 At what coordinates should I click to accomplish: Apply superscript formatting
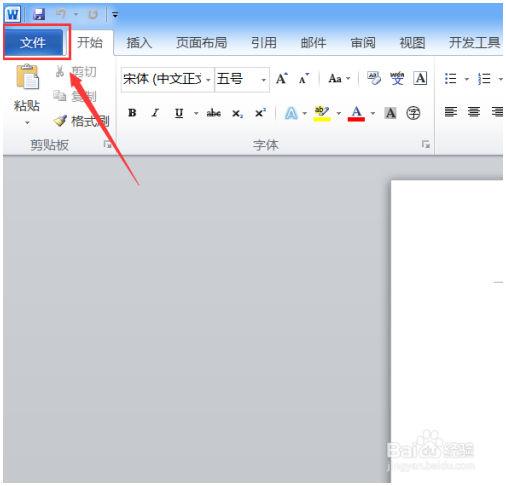click(x=260, y=113)
